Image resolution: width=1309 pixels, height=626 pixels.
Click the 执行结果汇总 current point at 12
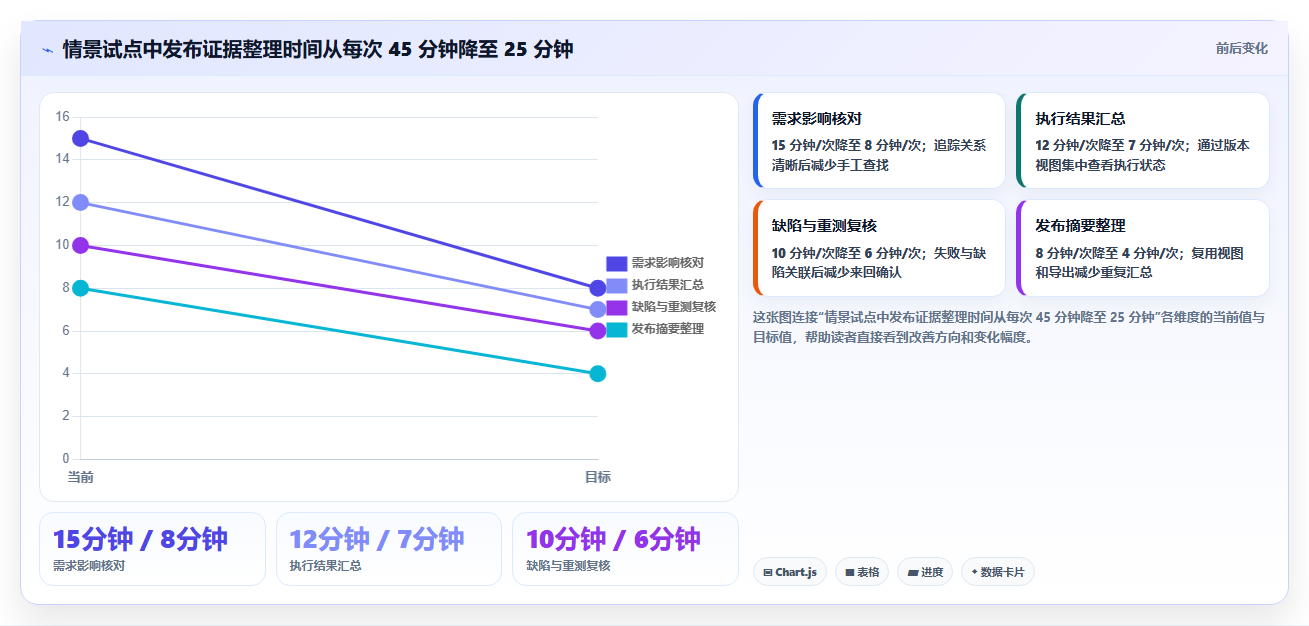click(81, 202)
